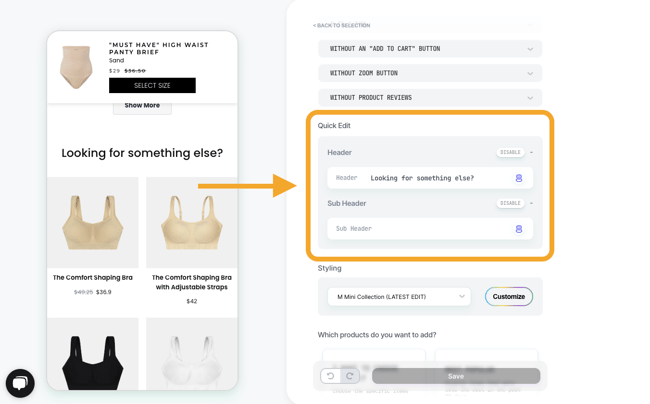Click the Customize styling button
The height and width of the screenshot is (404, 650).
508,297
